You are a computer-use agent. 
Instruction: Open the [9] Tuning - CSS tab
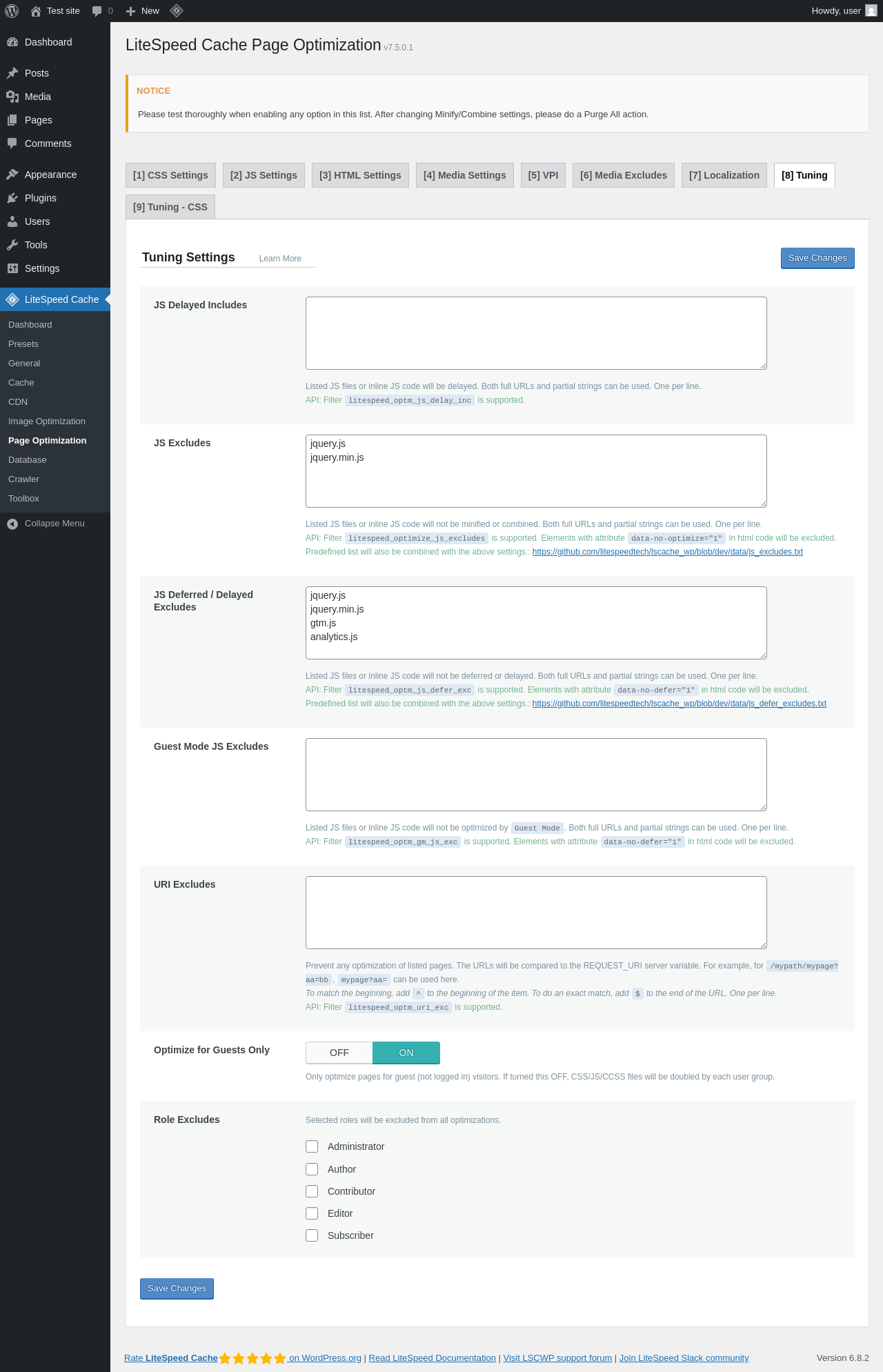pyautogui.click(x=170, y=207)
